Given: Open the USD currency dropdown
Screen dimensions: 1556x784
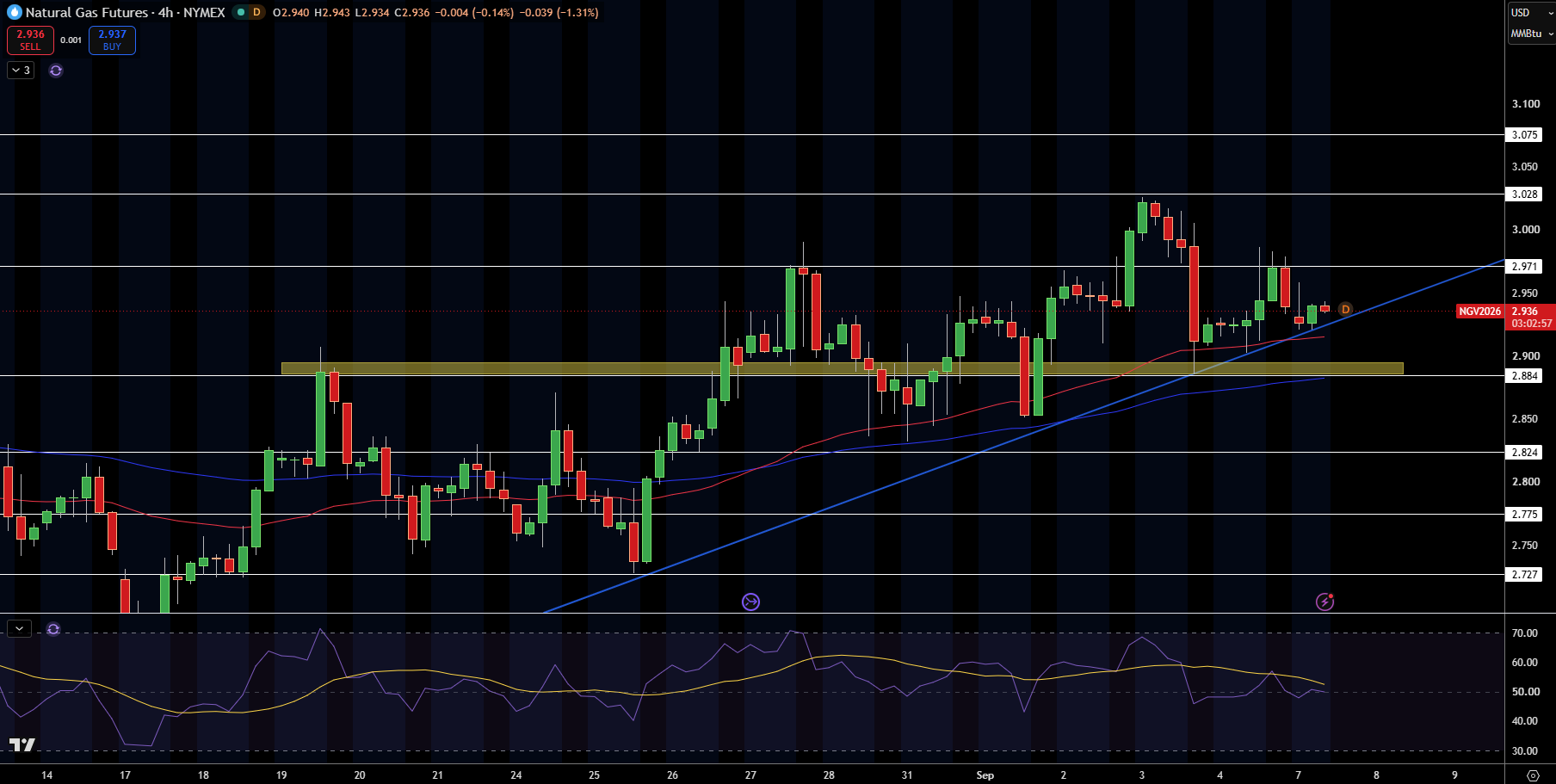Looking at the screenshot, I should point(1531,12).
